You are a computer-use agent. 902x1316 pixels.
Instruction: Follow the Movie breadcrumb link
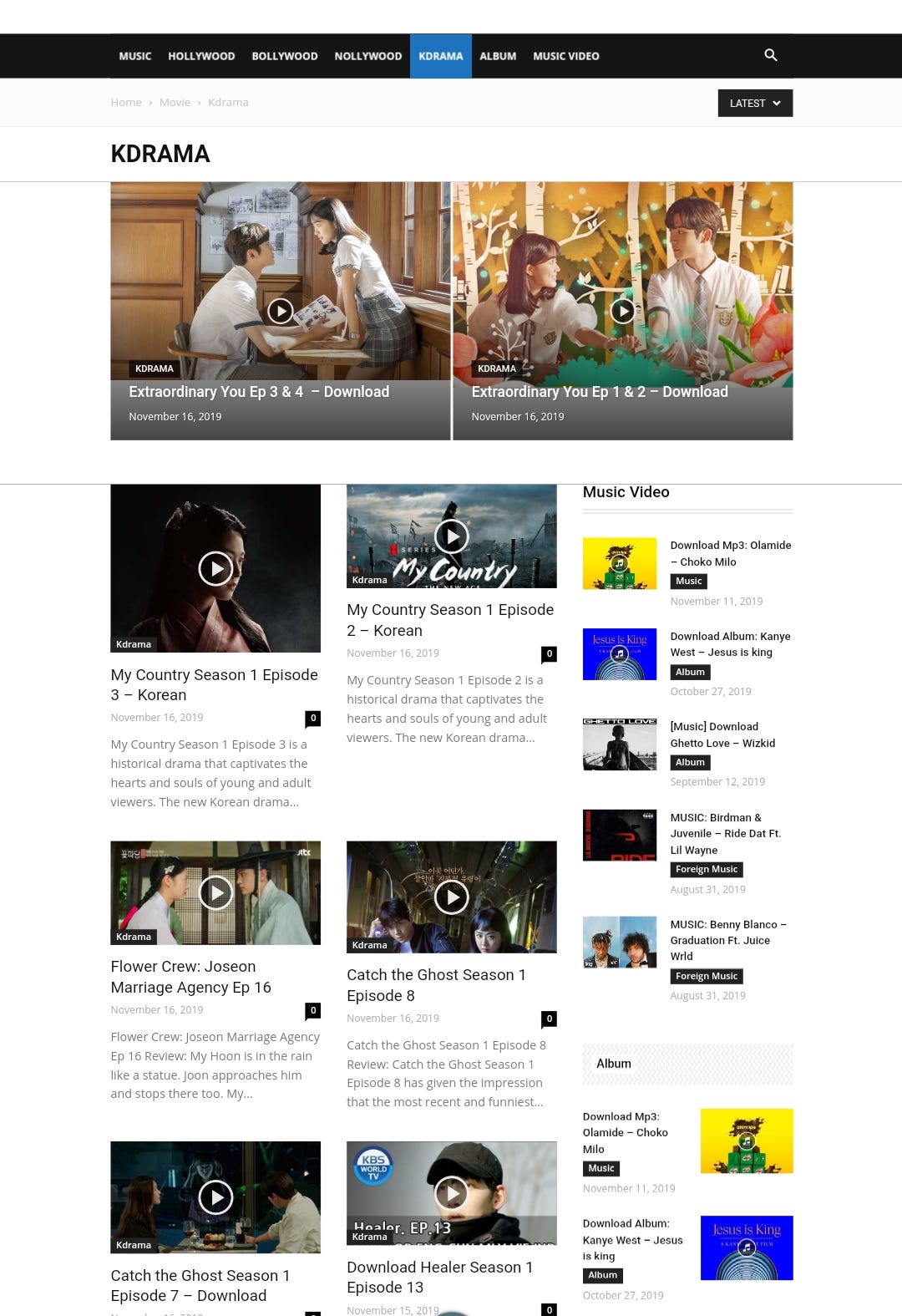tap(175, 102)
